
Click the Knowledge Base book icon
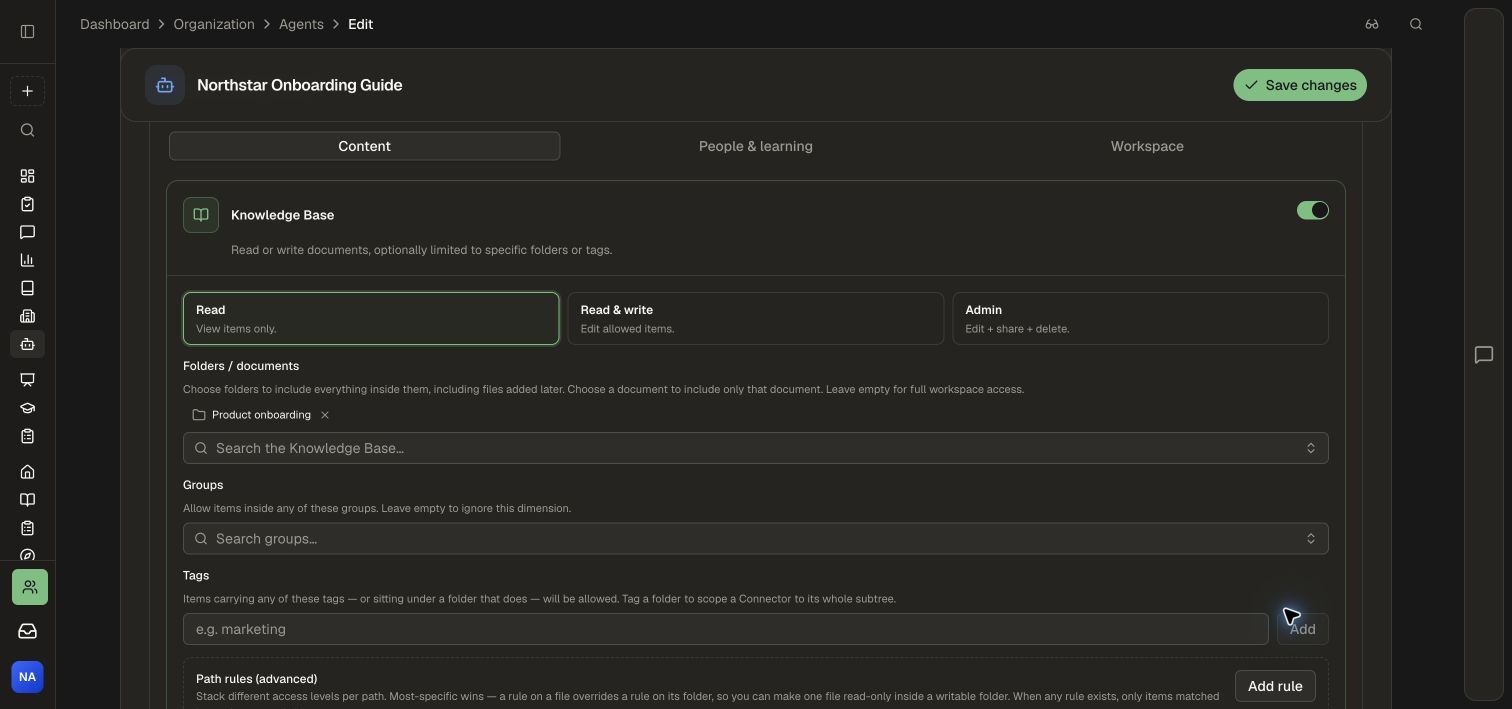point(201,215)
